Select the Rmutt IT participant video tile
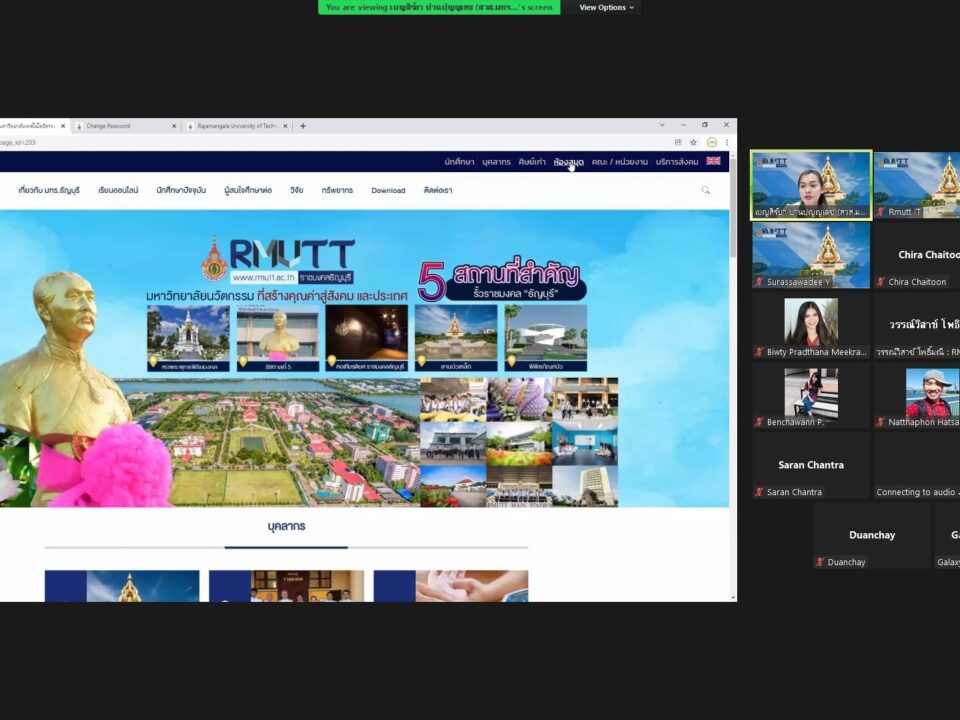Screen dimensions: 960x720 pos(917,186)
